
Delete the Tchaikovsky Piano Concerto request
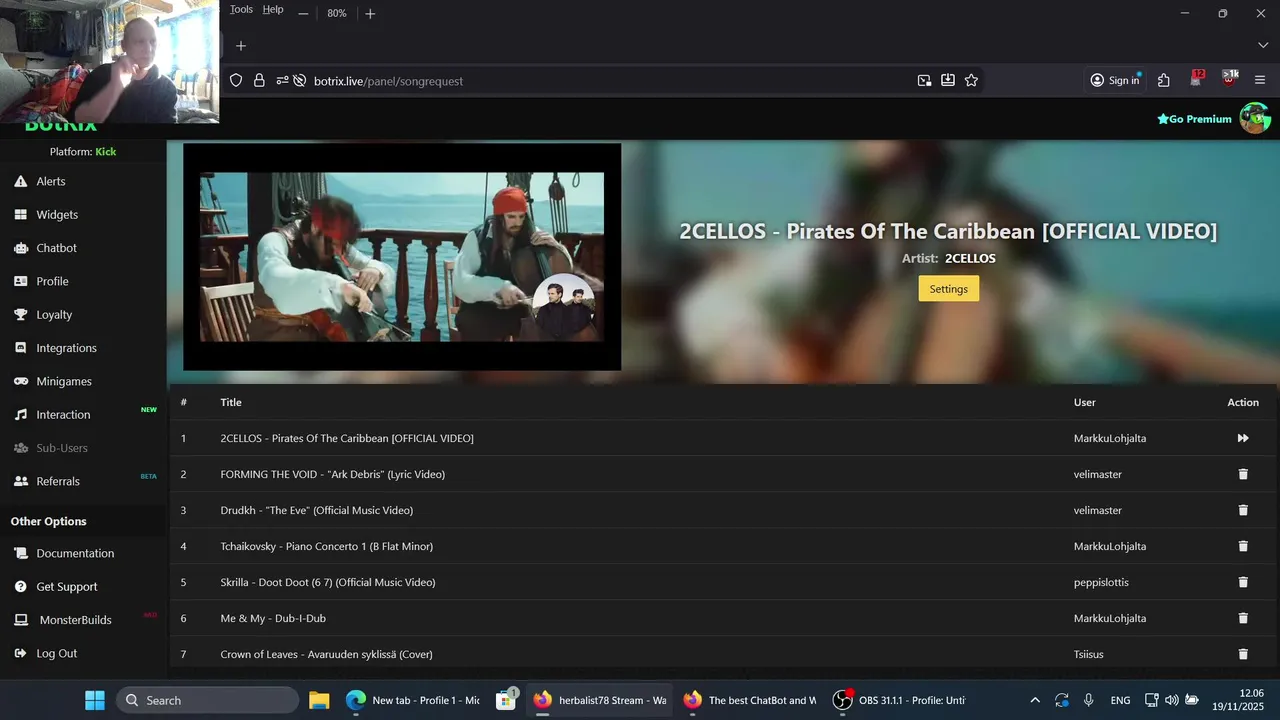pos(1243,546)
